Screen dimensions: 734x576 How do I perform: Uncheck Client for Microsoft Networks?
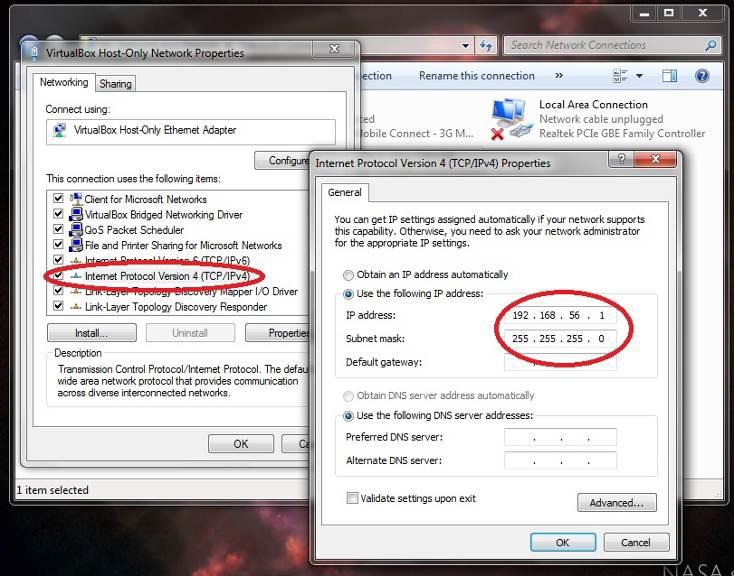point(58,198)
